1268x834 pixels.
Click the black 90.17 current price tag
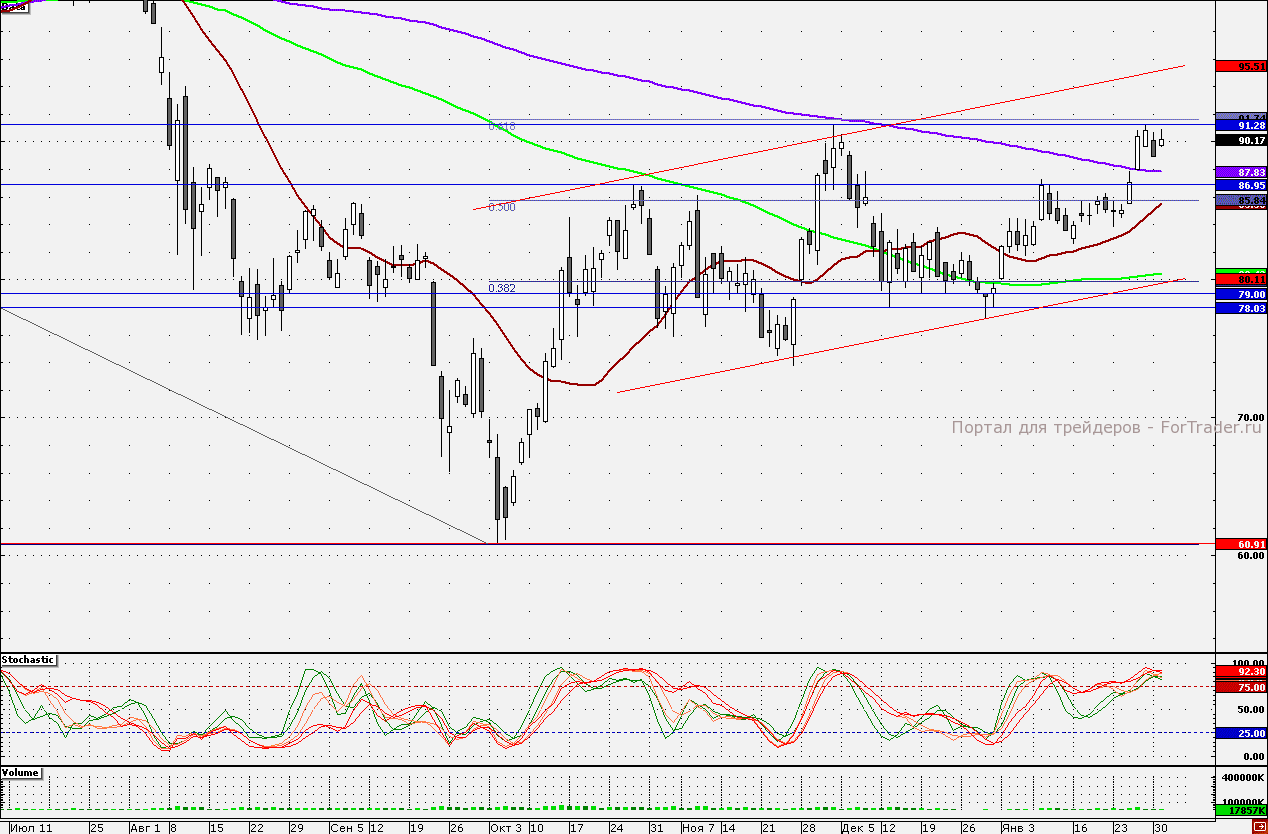(x=1240, y=141)
